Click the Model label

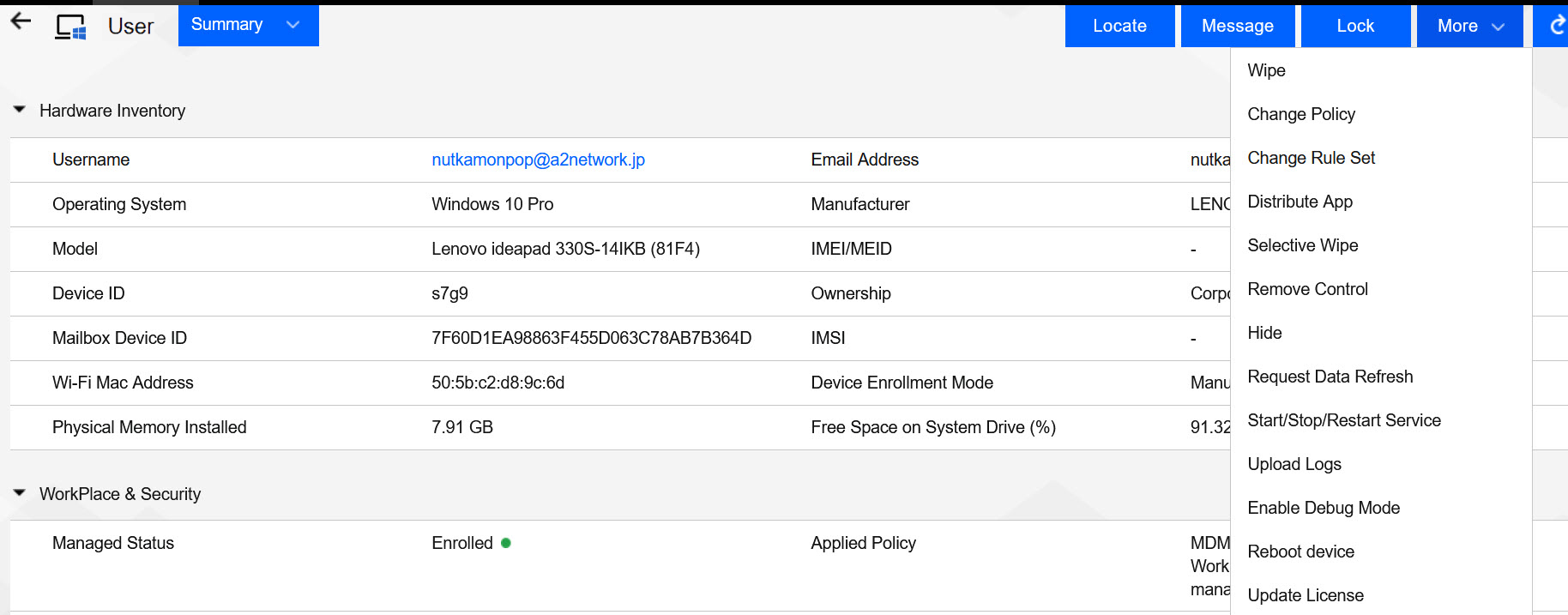pos(75,249)
